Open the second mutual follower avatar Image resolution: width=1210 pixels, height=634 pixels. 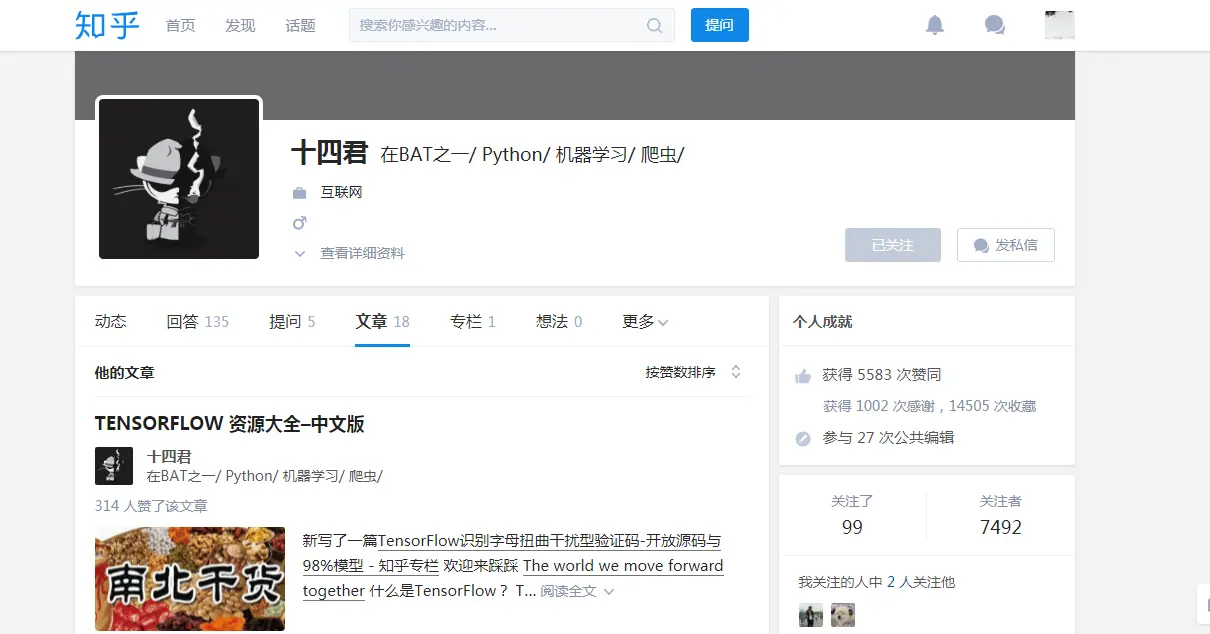843,615
